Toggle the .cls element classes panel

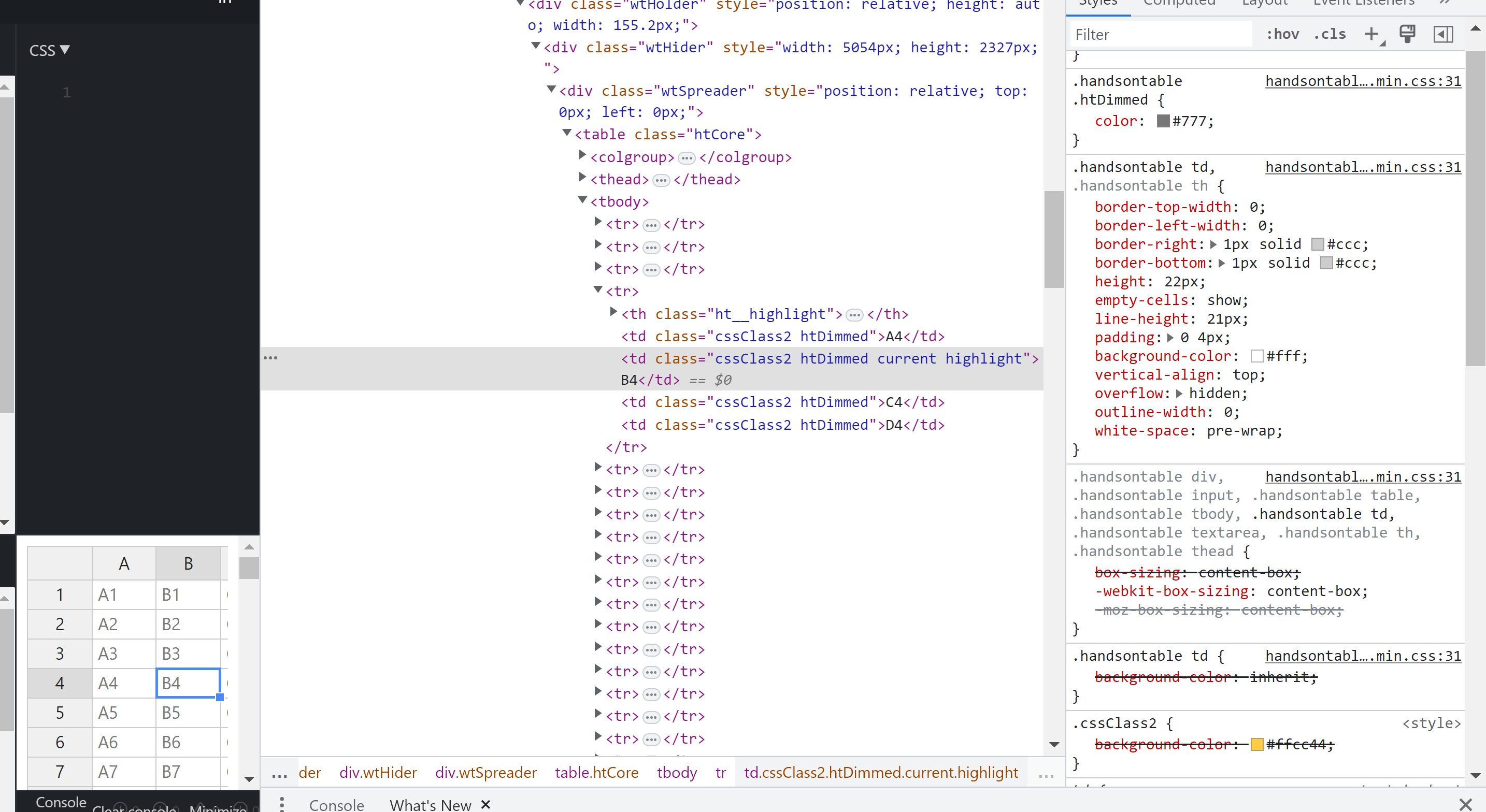click(x=1330, y=34)
